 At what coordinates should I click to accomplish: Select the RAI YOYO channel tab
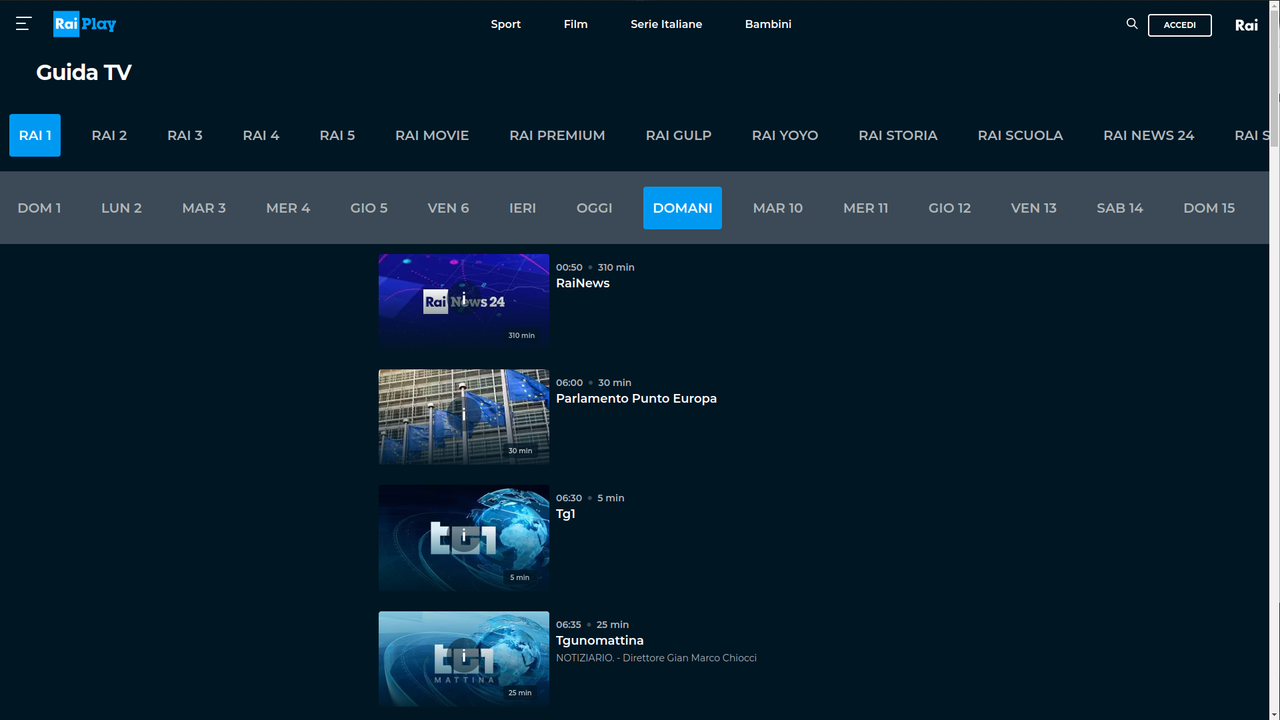point(785,135)
